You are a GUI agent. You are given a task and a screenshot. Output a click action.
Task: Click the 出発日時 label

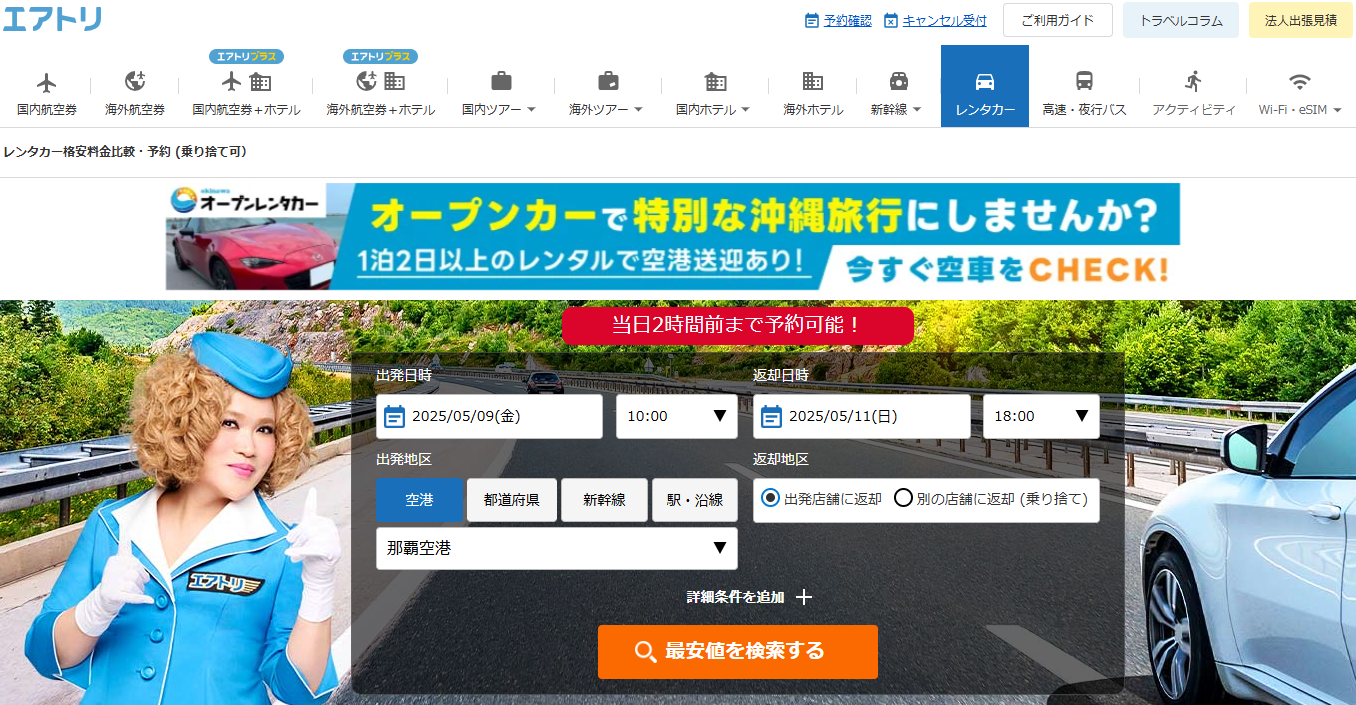pyautogui.click(x=404, y=376)
